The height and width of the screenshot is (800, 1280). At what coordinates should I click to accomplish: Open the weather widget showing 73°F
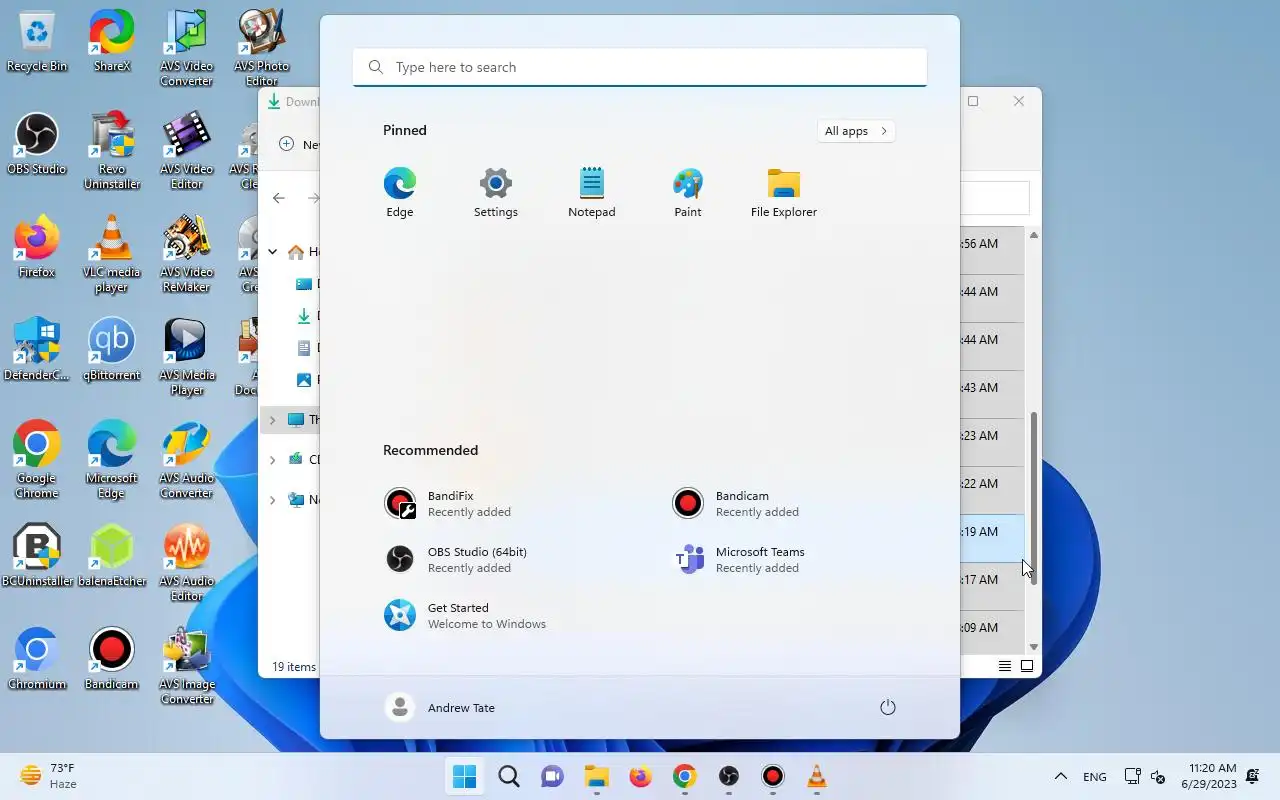point(50,776)
